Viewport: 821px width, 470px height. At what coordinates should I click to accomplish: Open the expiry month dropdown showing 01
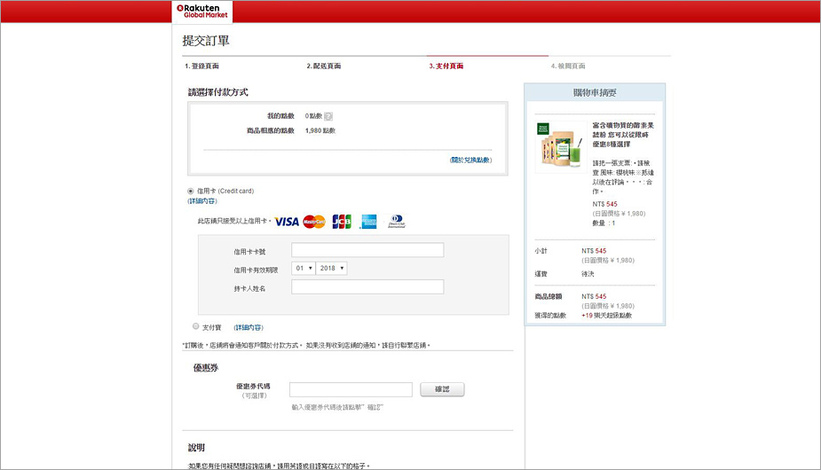pos(303,268)
